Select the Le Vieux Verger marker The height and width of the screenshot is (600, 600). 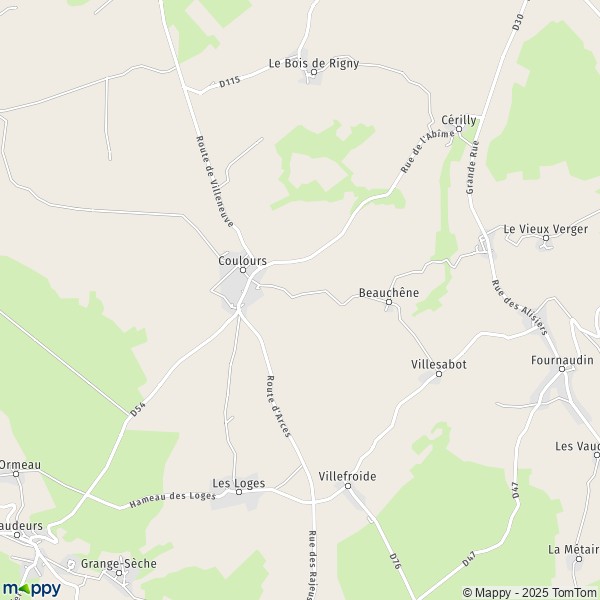click(x=546, y=238)
